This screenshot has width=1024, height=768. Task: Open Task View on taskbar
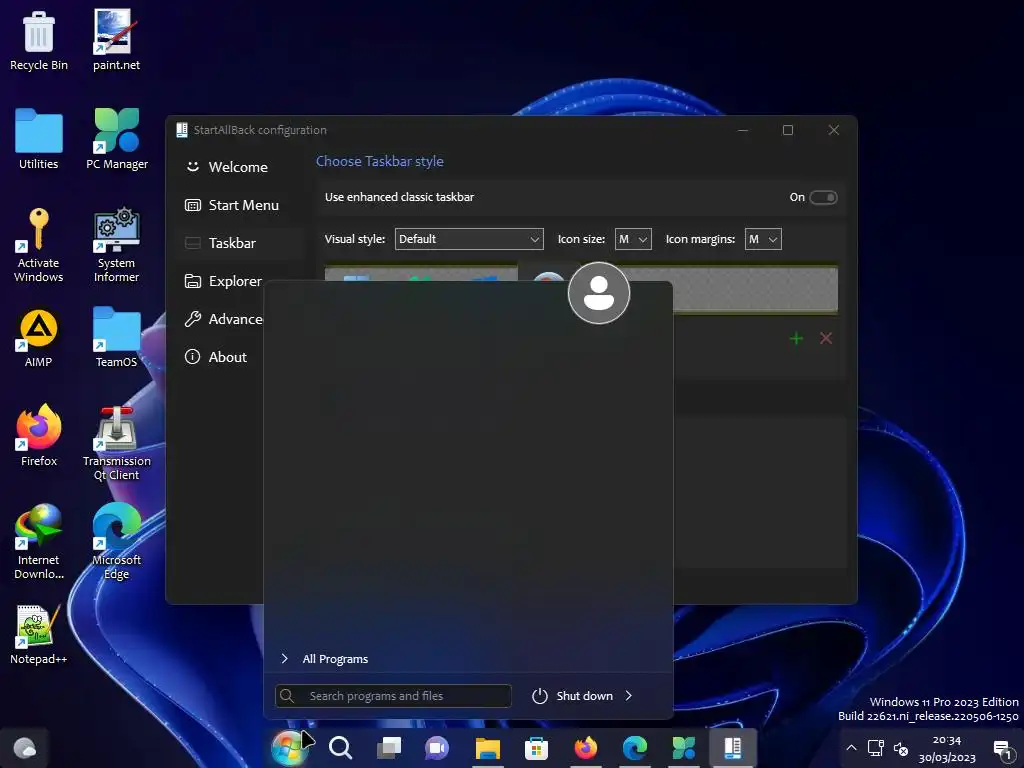389,747
